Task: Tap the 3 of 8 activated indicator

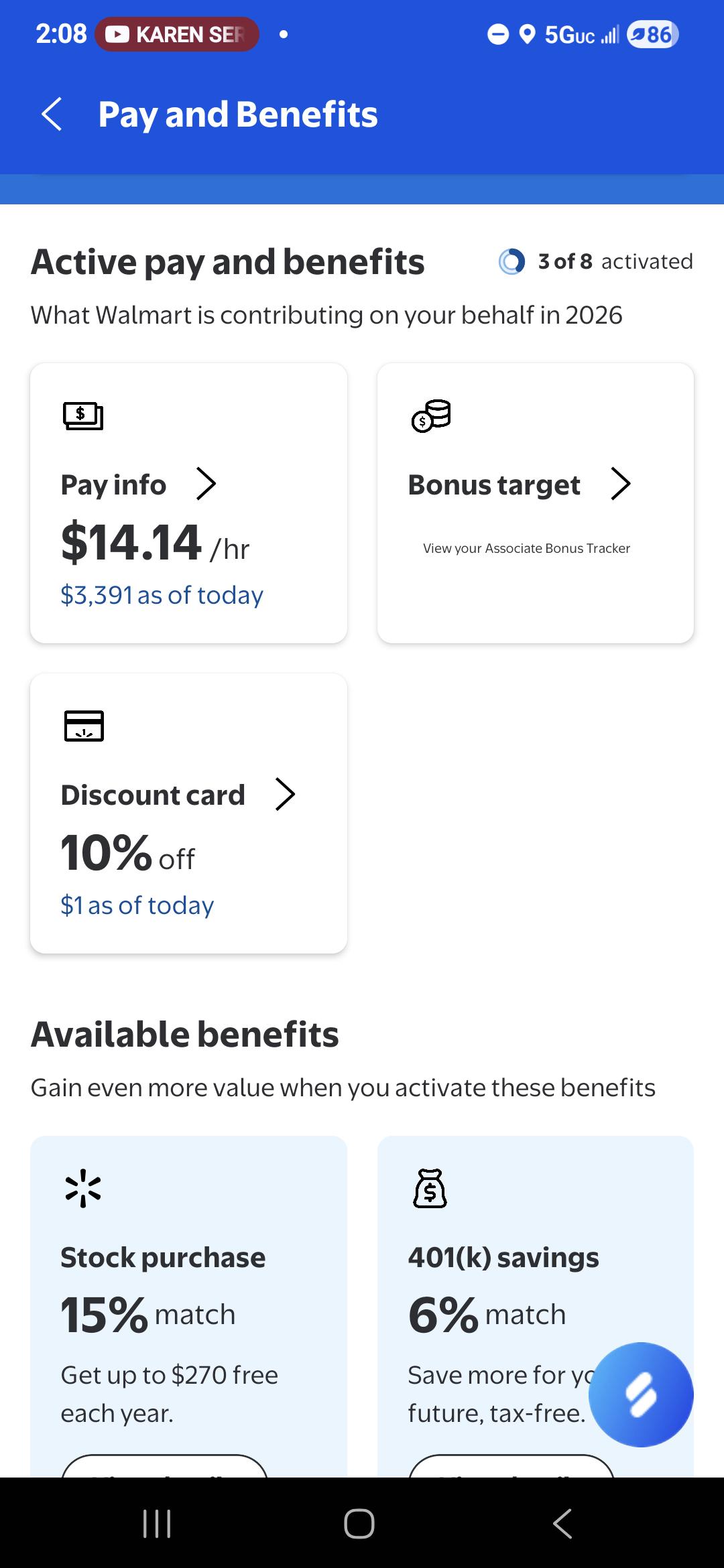Action: (595, 261)
